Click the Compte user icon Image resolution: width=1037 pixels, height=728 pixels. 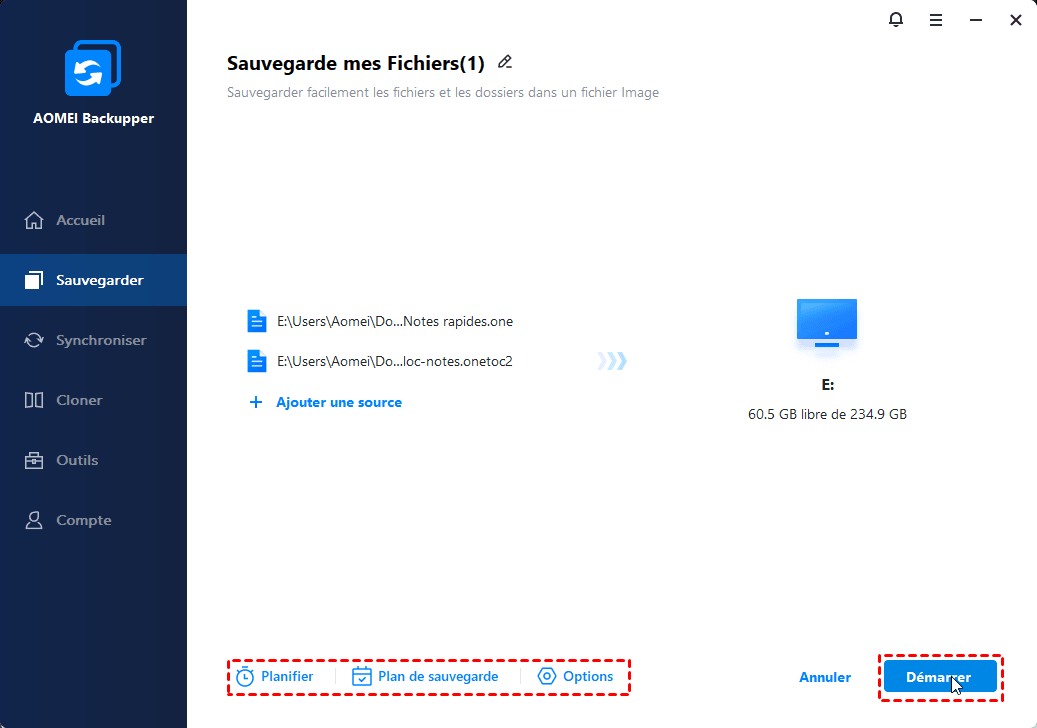coord(34,520)
